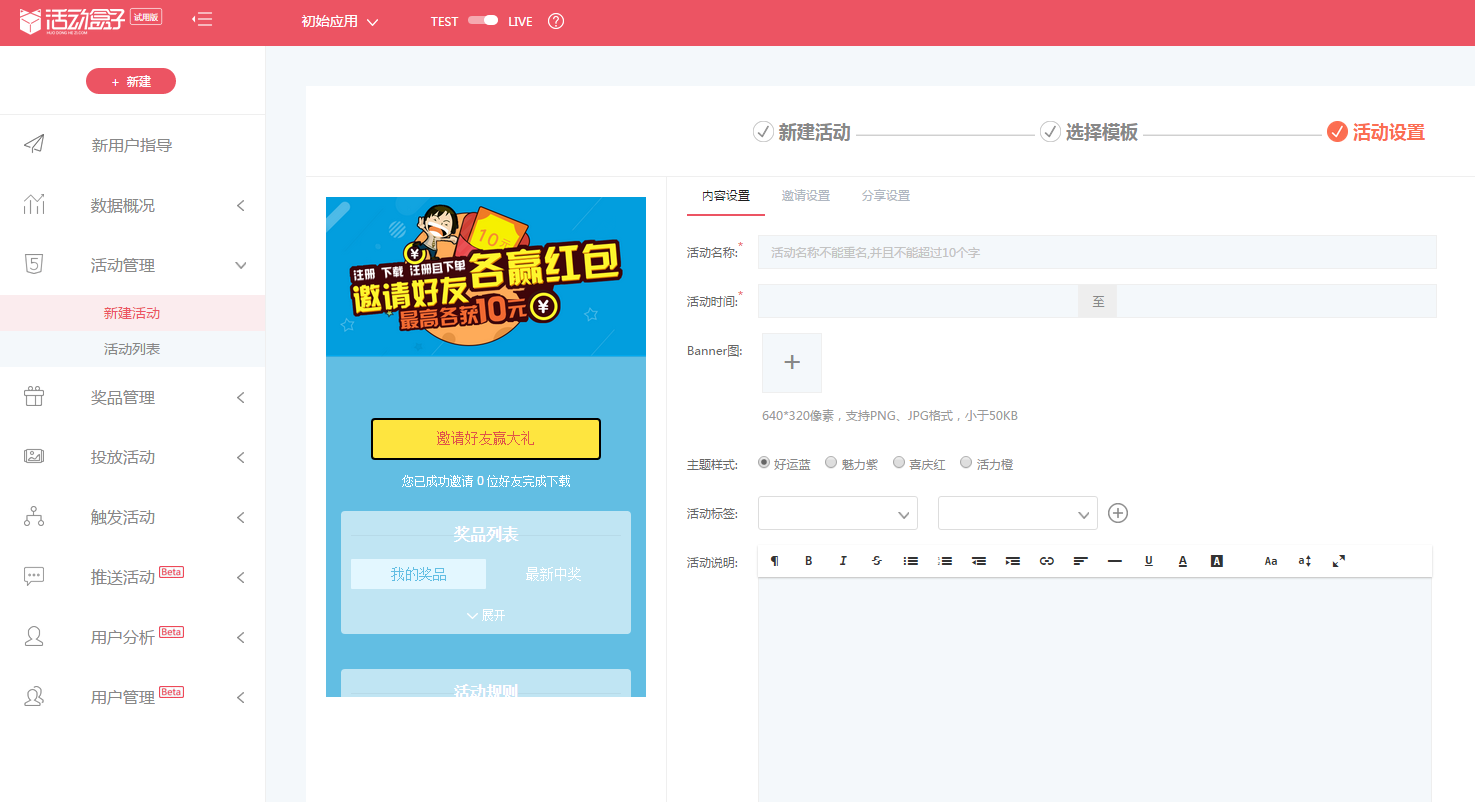This screenshot has height=802, width=1475.
Task: Open the underline formatting tool
Action: [1149, 560]
